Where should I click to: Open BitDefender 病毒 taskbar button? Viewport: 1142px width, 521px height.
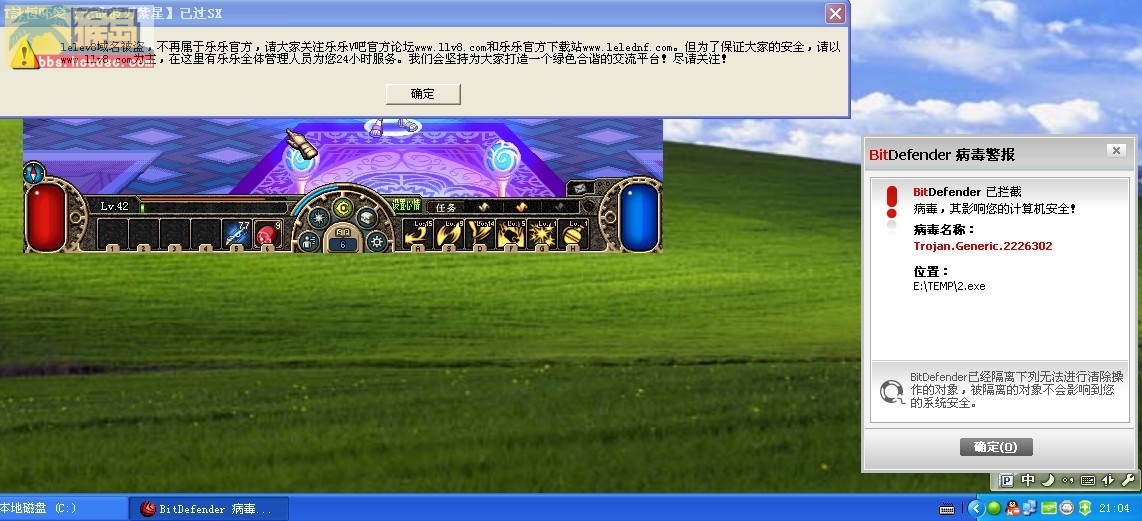coord(209,509)
